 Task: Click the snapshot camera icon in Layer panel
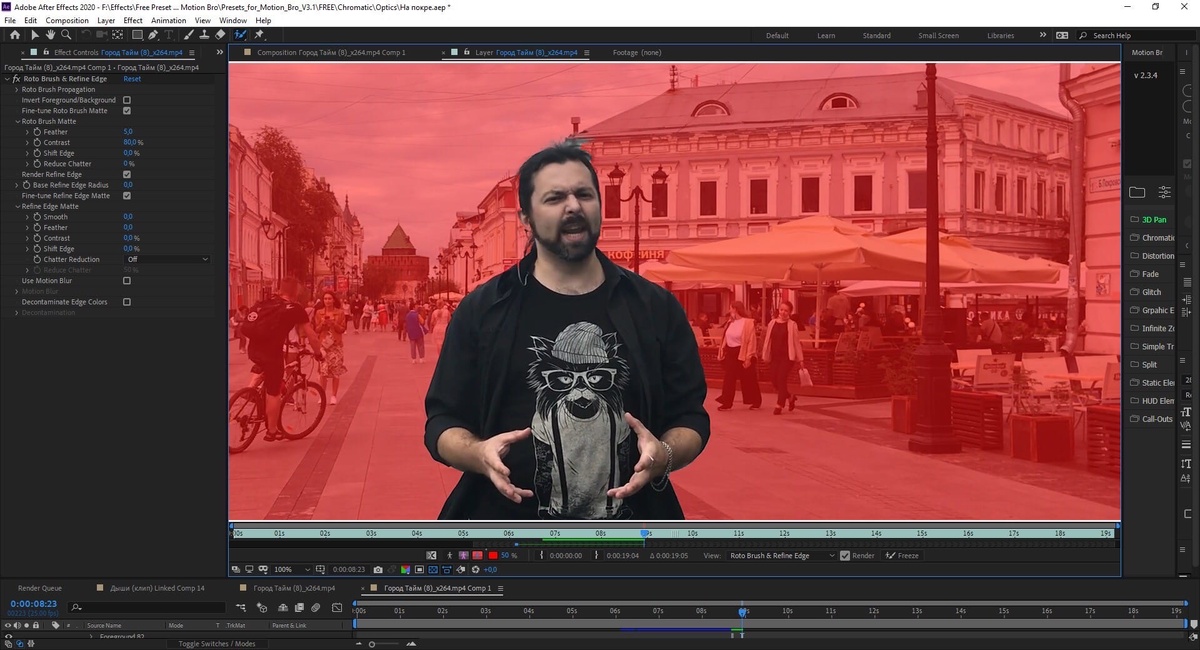coord(378,570)
